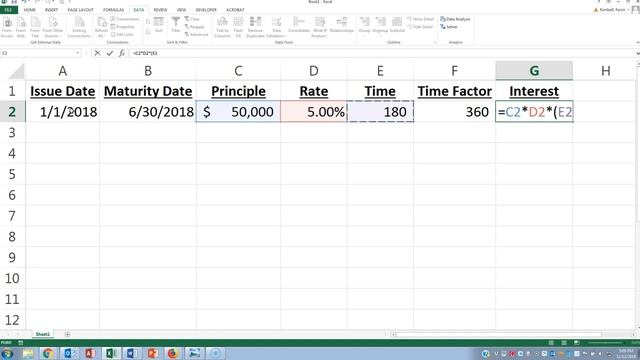Switch to INSERT ribbon tab
Image resolution: width=640 pixels, height=360 pixels.
coord(51,10)
